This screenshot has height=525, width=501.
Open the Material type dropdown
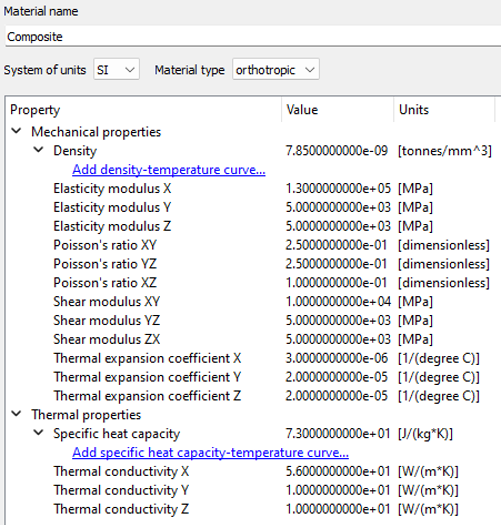[x=276, y=69]
